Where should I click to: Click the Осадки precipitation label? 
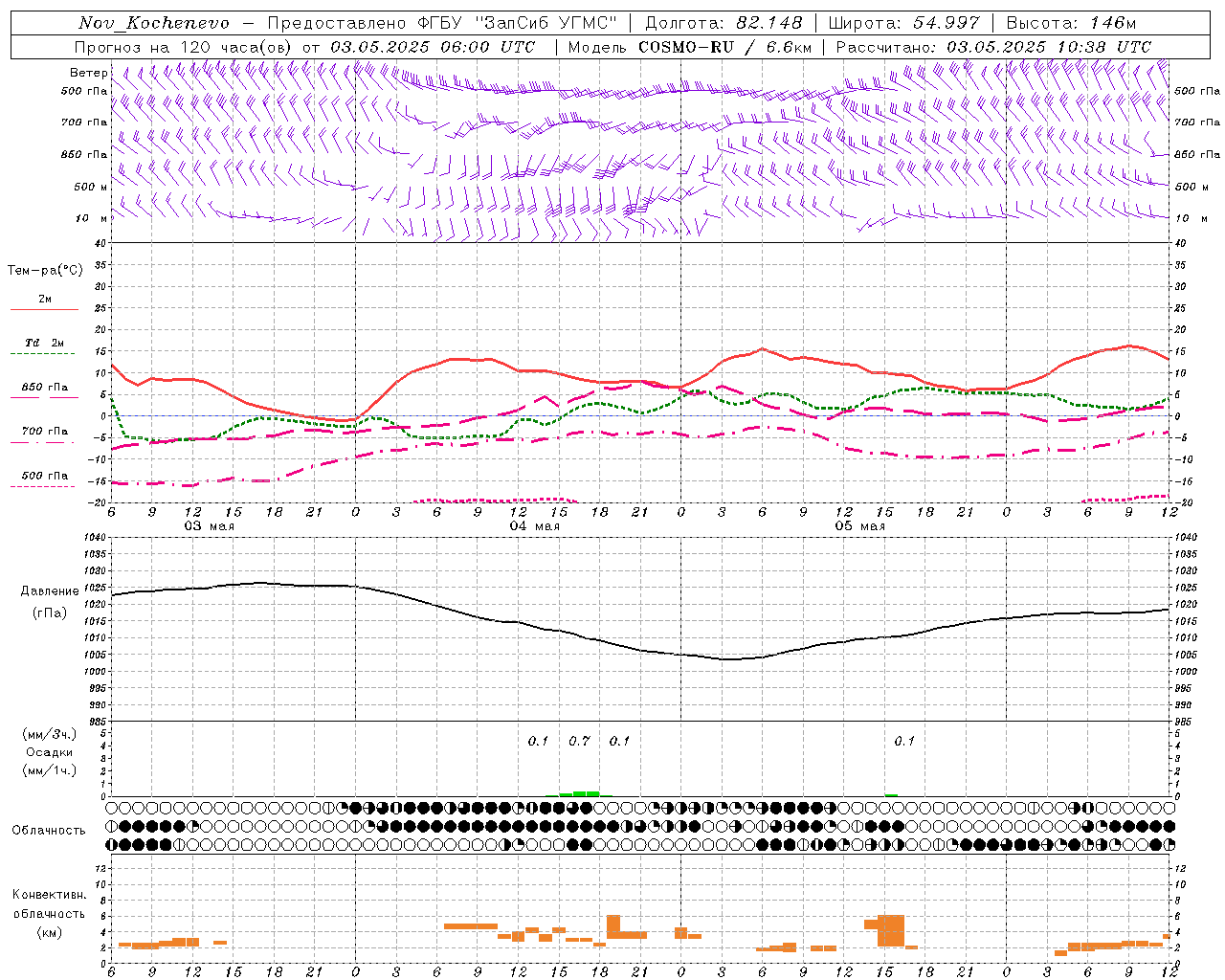(x=50, y=752)
